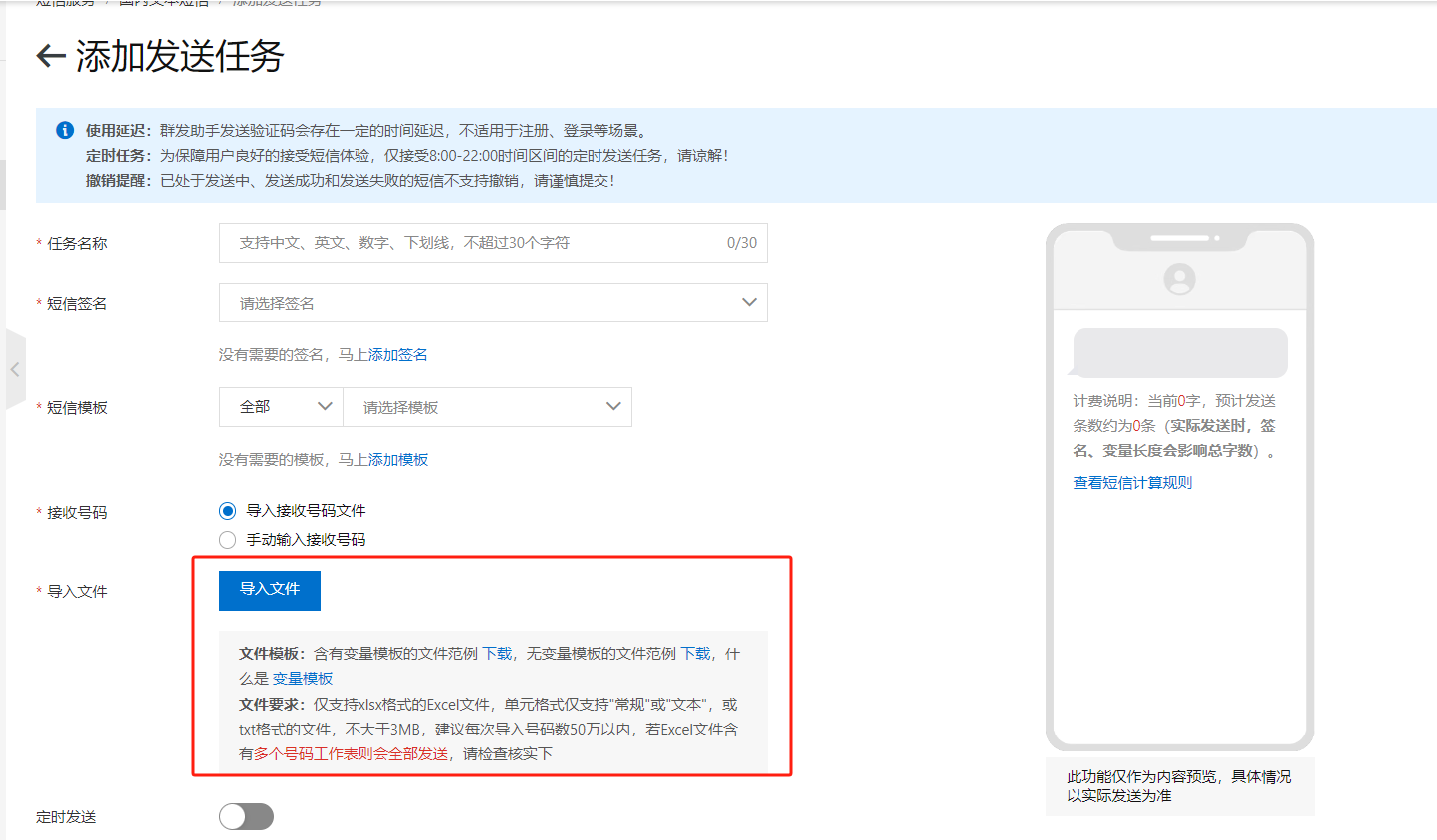Click the 接收号码 field label
The width and height of the screenshot is (1437, 840).
coord(77,513)
